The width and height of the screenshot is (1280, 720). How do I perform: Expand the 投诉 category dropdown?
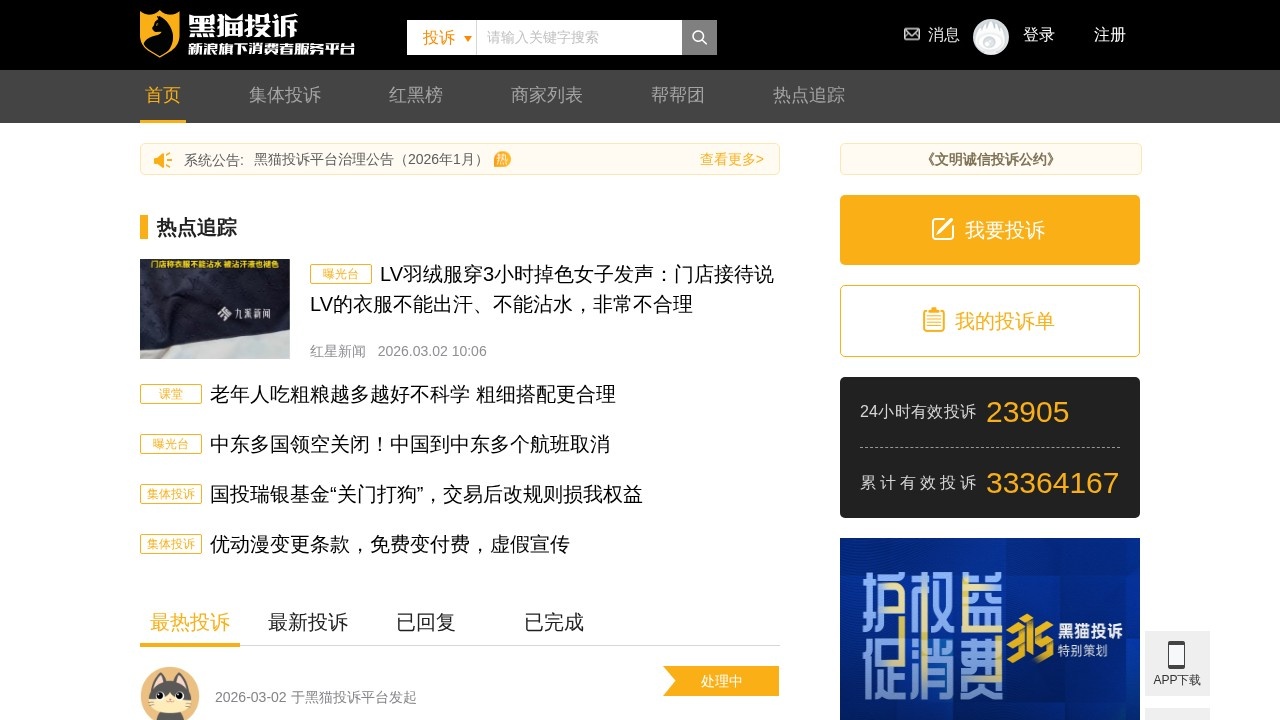441,37
